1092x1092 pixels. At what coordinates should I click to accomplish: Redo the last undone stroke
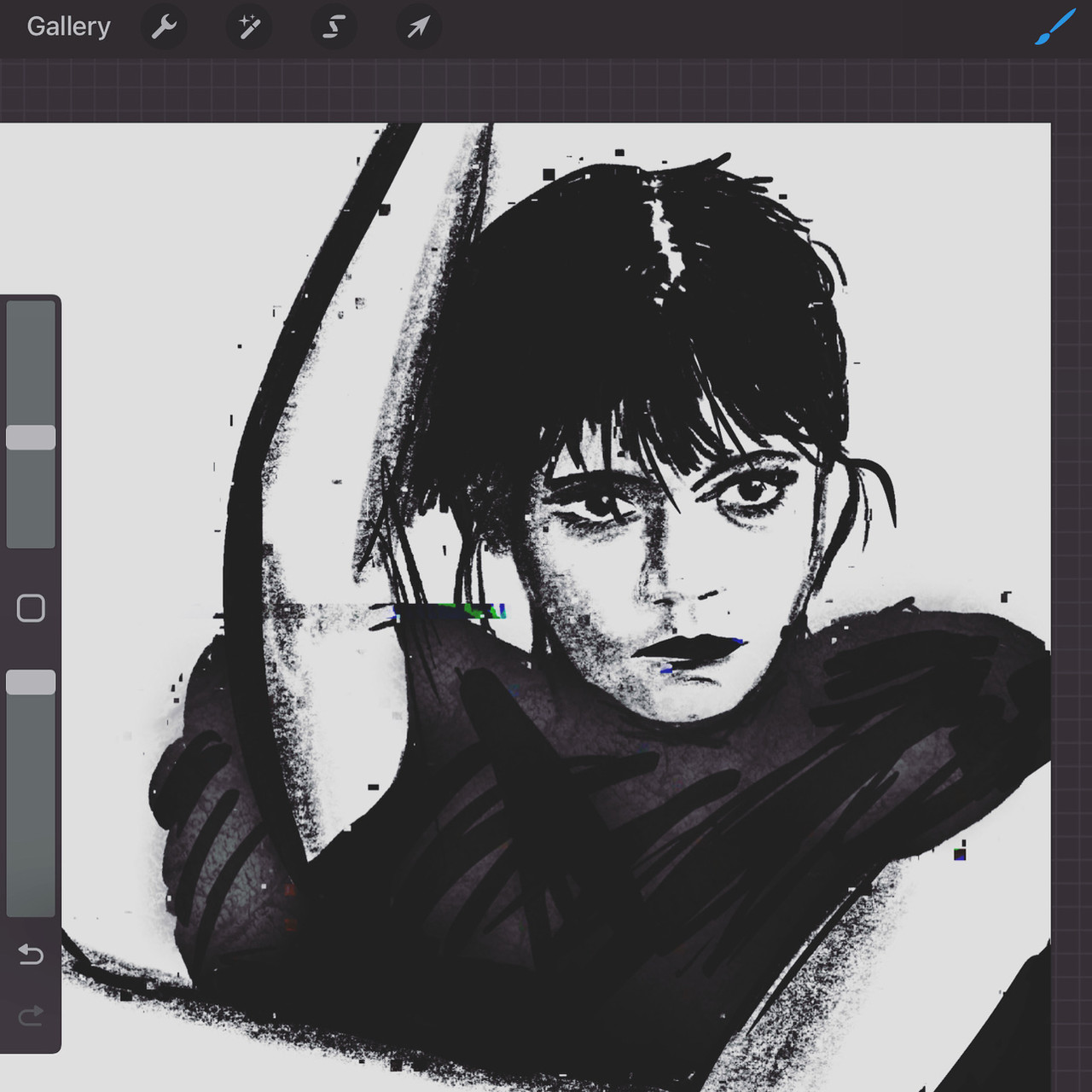(31, 1015)
